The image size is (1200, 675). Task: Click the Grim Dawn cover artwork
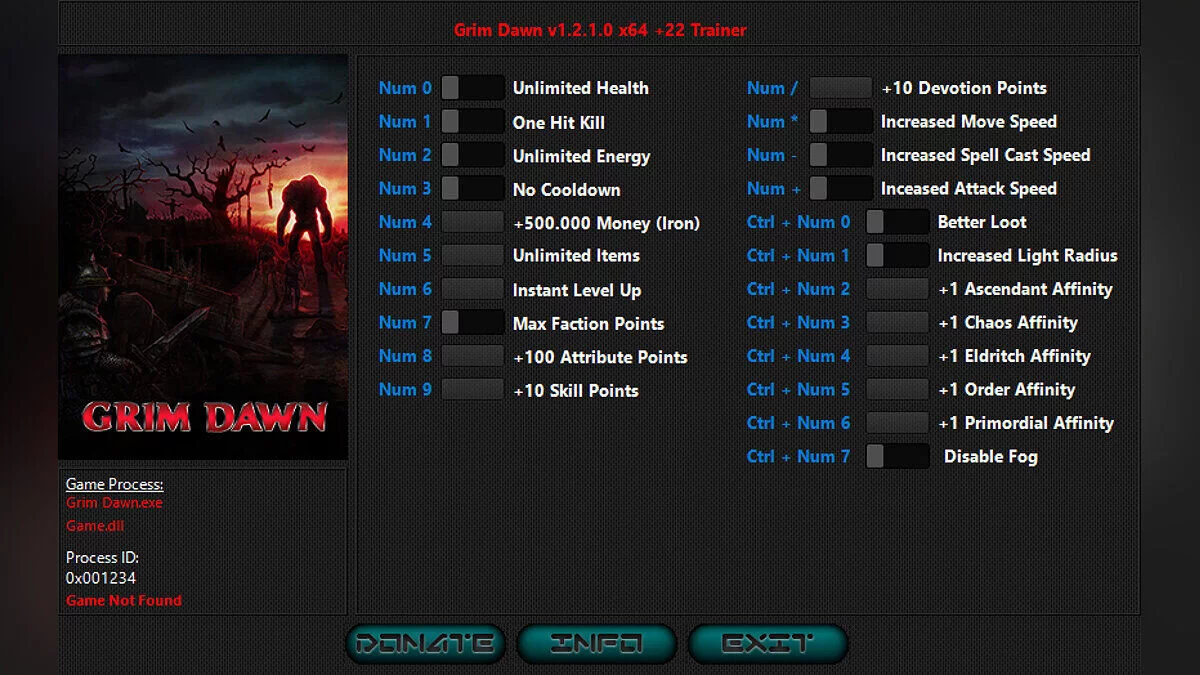(x=203, y=255)
